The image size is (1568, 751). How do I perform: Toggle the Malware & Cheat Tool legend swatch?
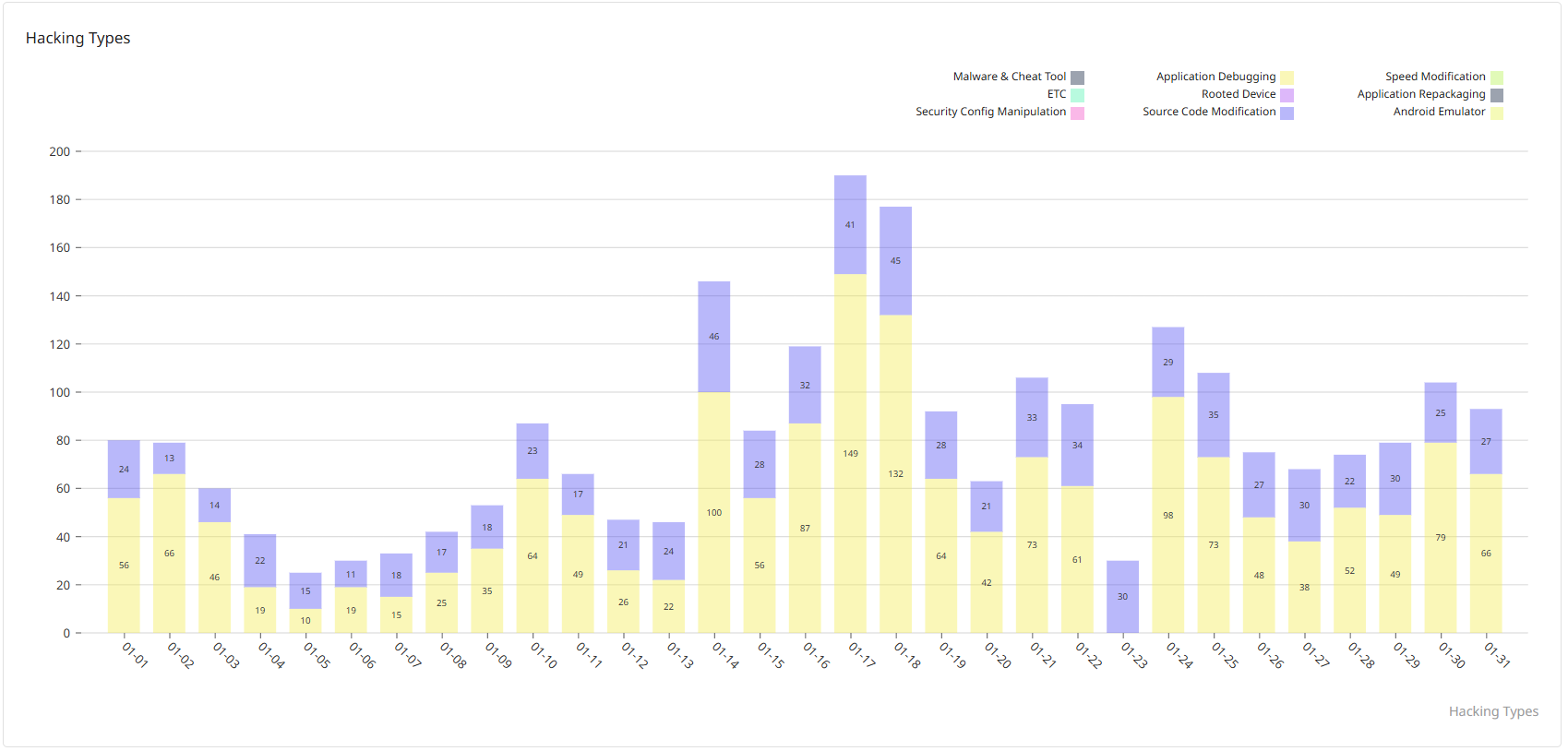pos(1077,77)
